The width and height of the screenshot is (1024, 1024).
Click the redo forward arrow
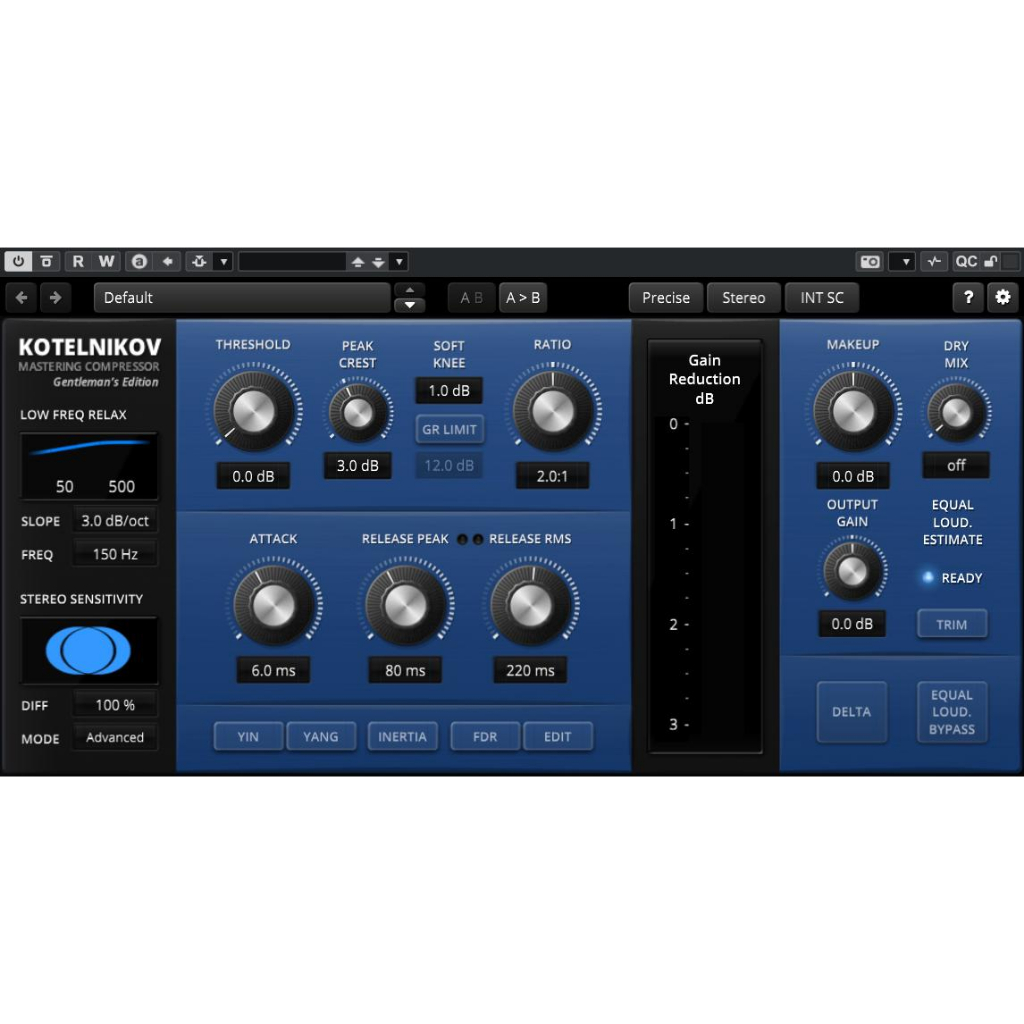tap(56, 298)
